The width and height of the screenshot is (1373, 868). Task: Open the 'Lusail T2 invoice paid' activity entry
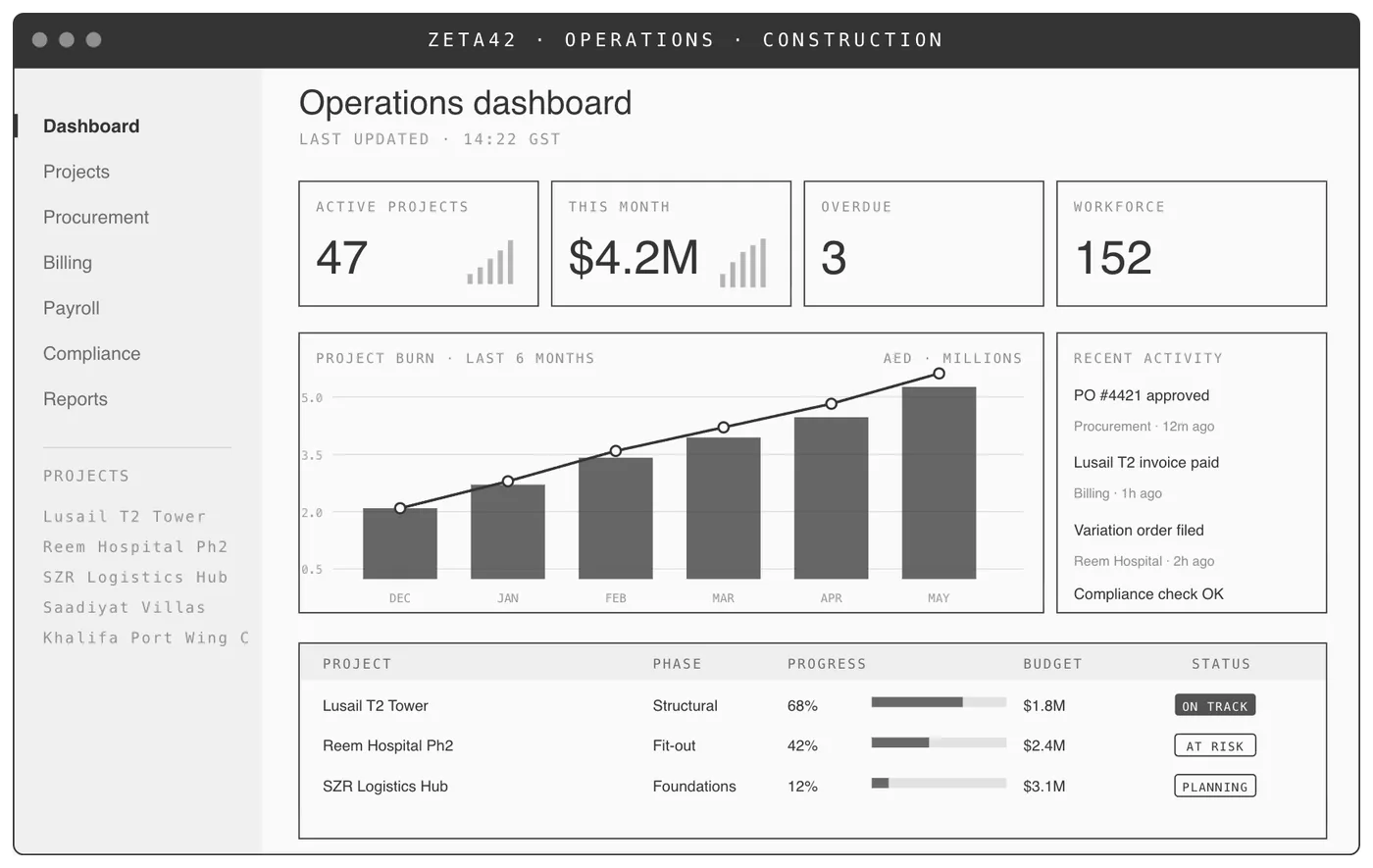[x=1146, y=463]
